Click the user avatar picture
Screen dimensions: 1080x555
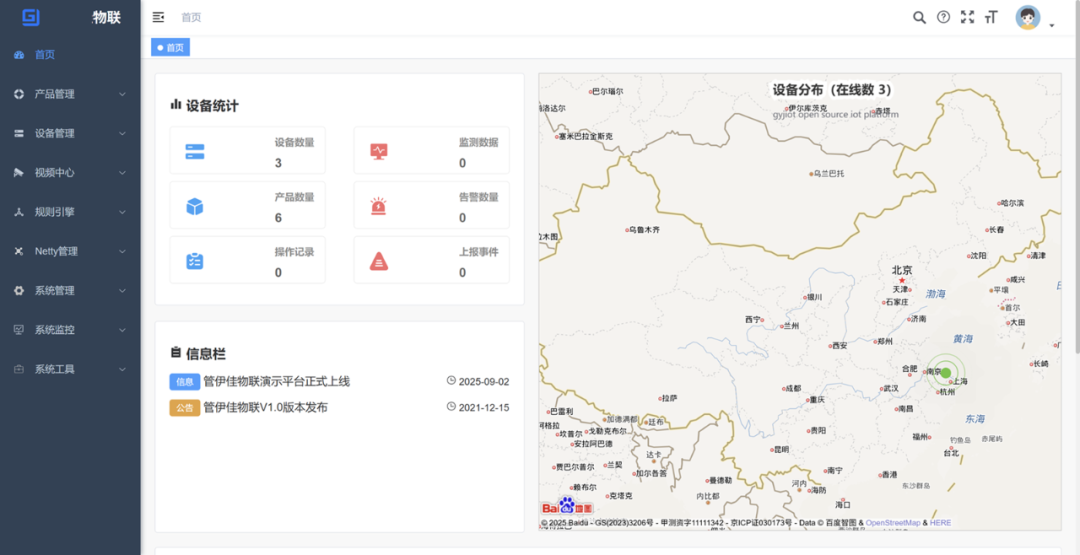point(1028,18)
